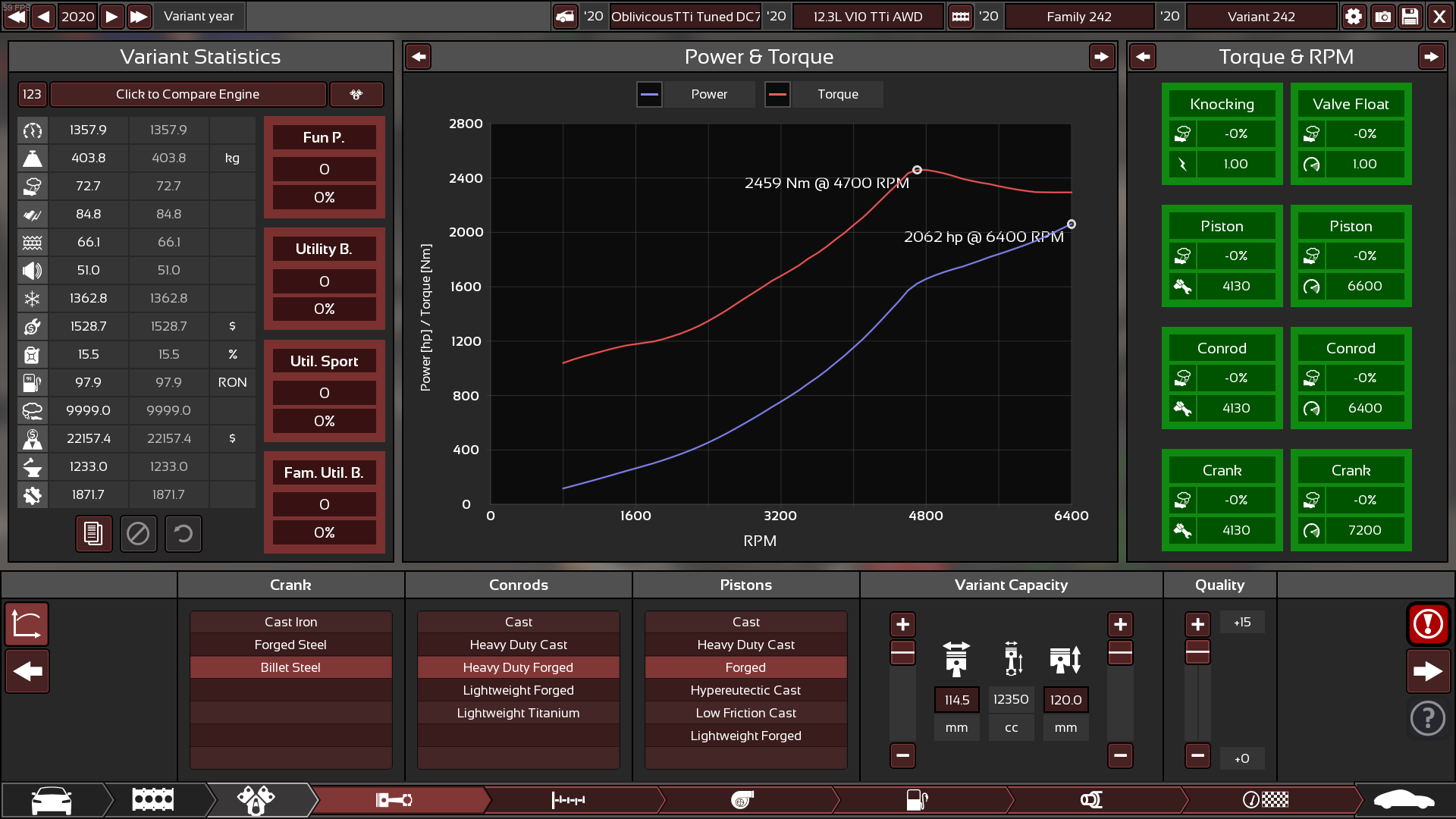Image resolution: width=1456 pixels, height=819 pixels.
Task: Adjust the bore slider handle
Action: (902, 652)
